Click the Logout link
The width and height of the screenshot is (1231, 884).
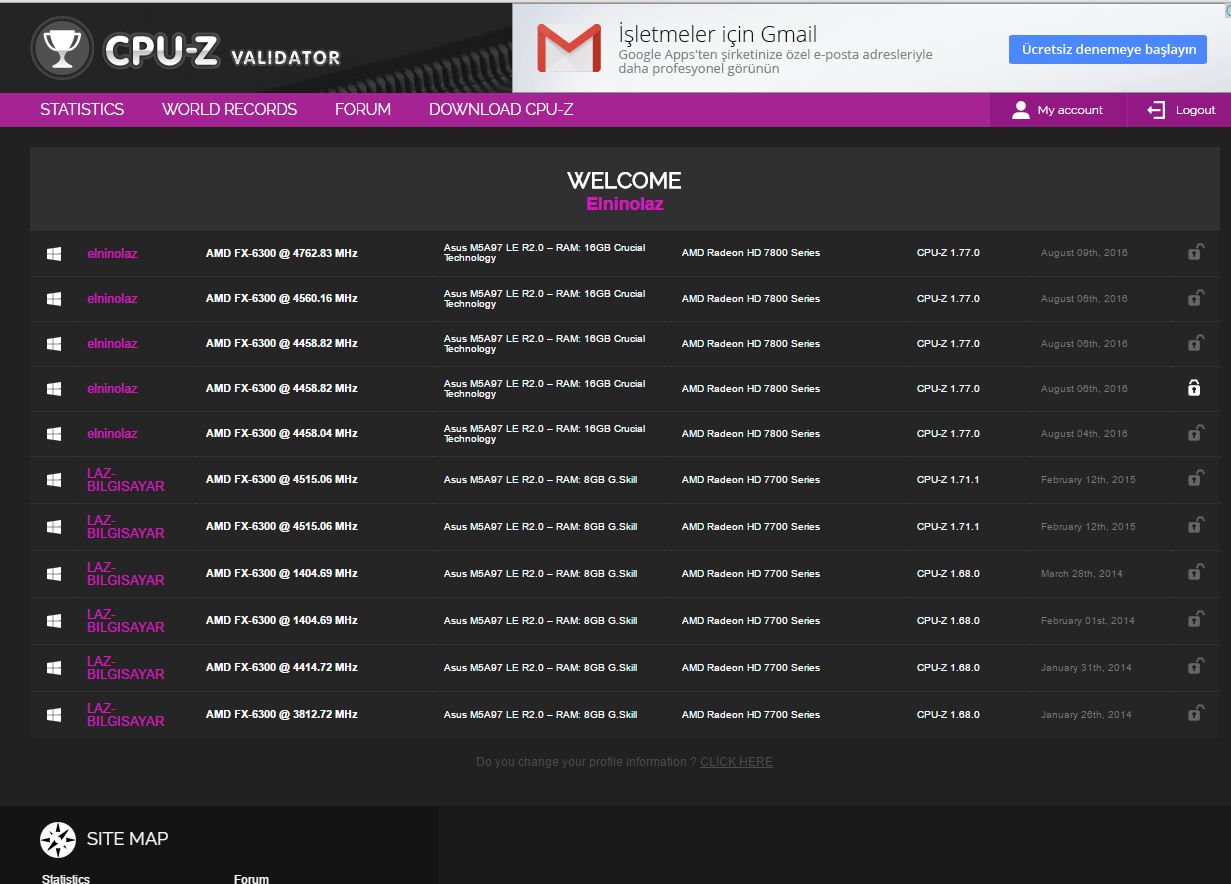point(1181,110)
